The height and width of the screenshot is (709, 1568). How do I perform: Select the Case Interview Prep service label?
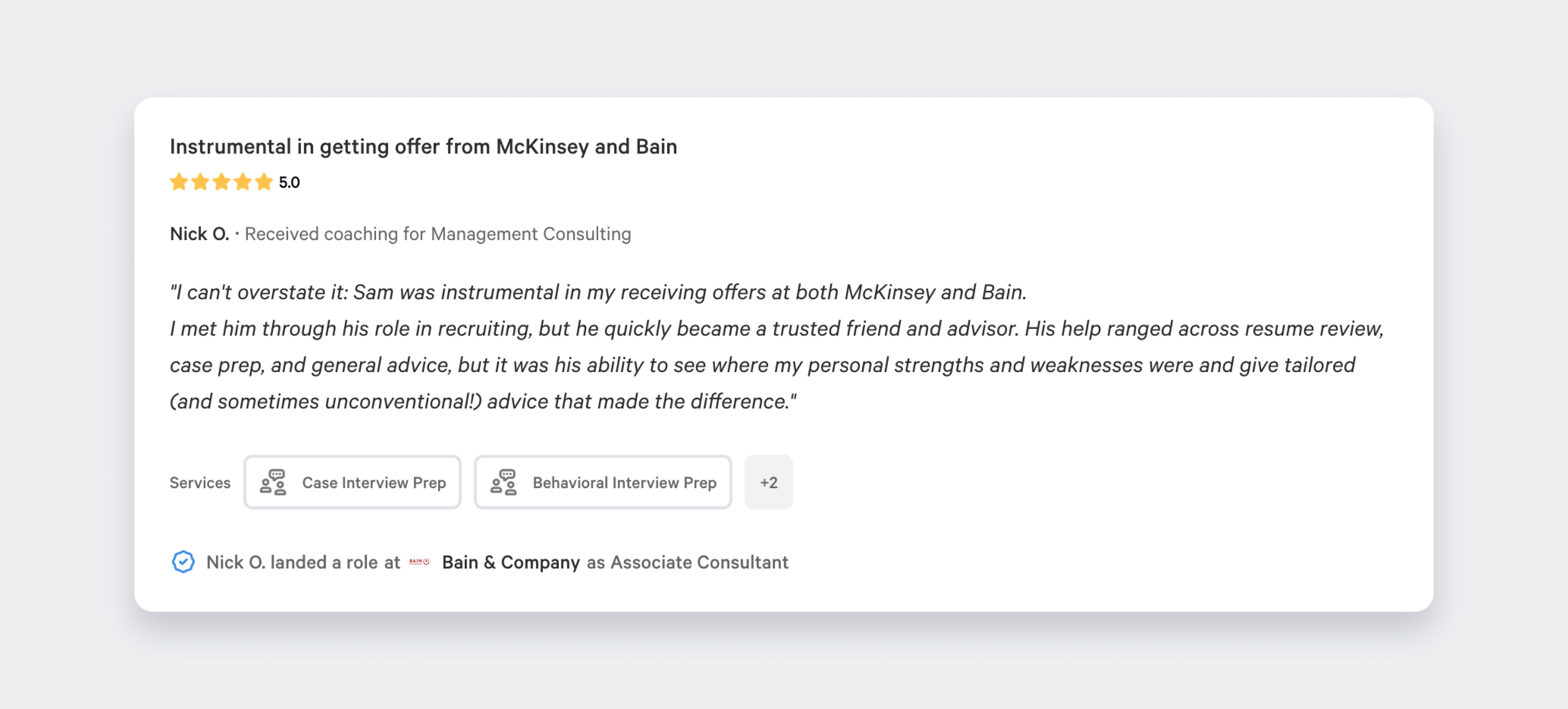[x=374, y=483]
